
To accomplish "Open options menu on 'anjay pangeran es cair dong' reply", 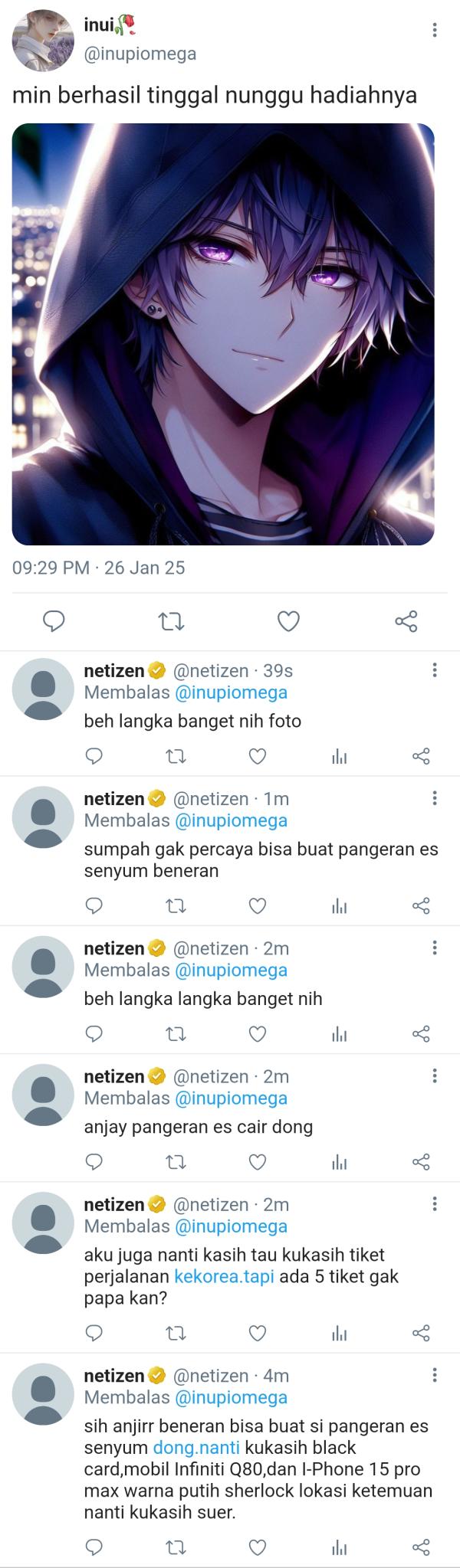I will 435,1076.
